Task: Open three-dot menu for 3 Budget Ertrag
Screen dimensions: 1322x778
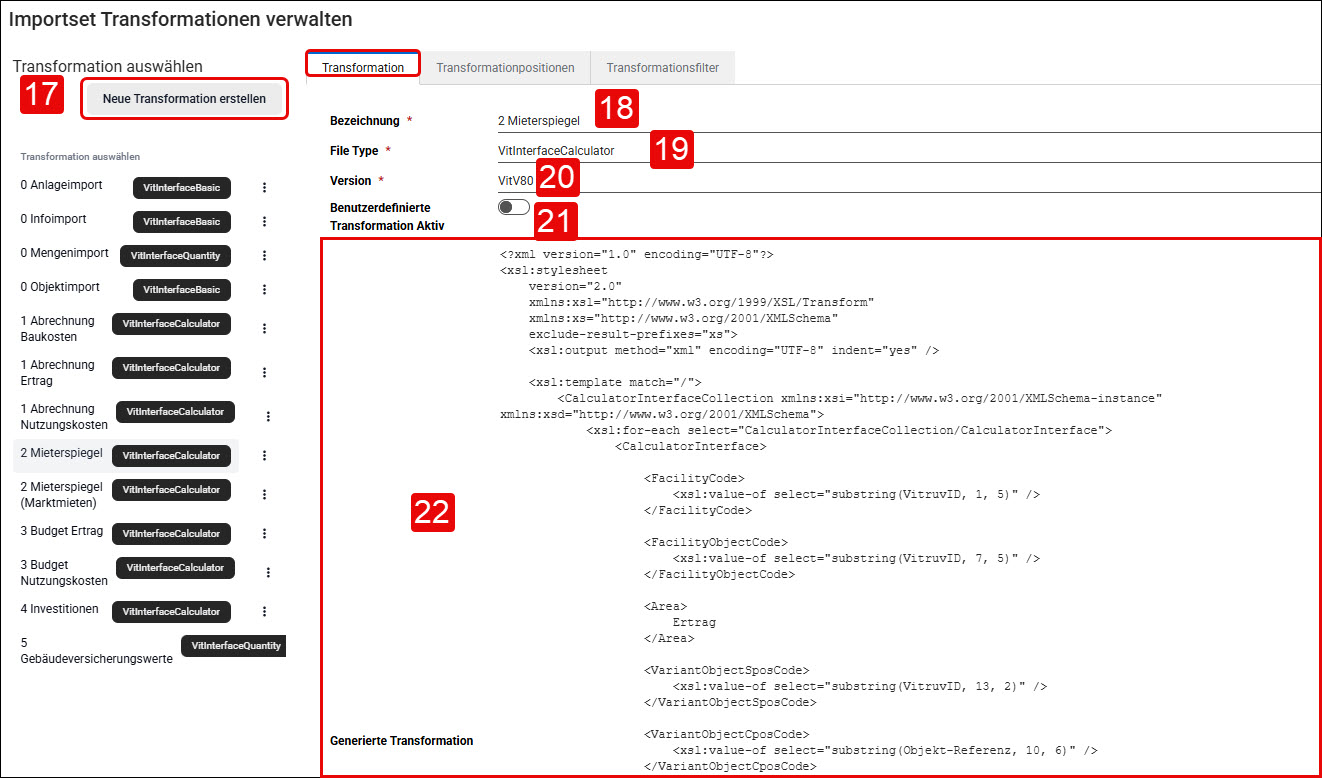Action: coord(264,533)
